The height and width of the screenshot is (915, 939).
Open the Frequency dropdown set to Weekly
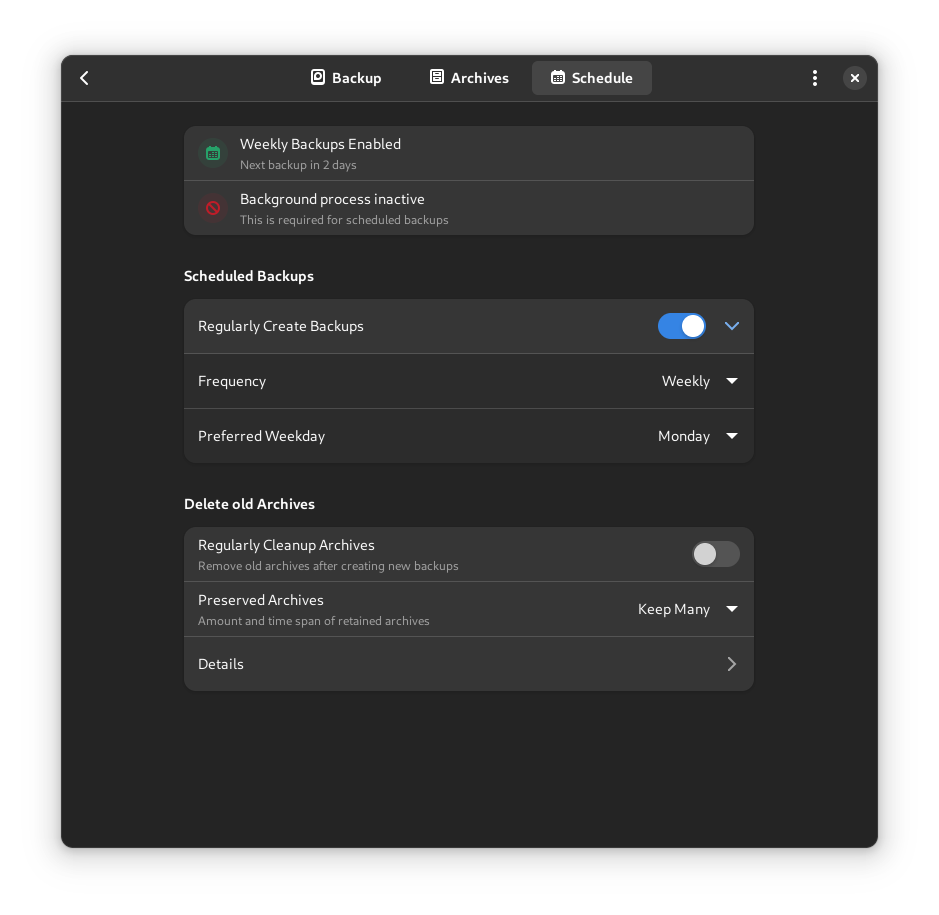pyautogui.click(x=700, y=381)
